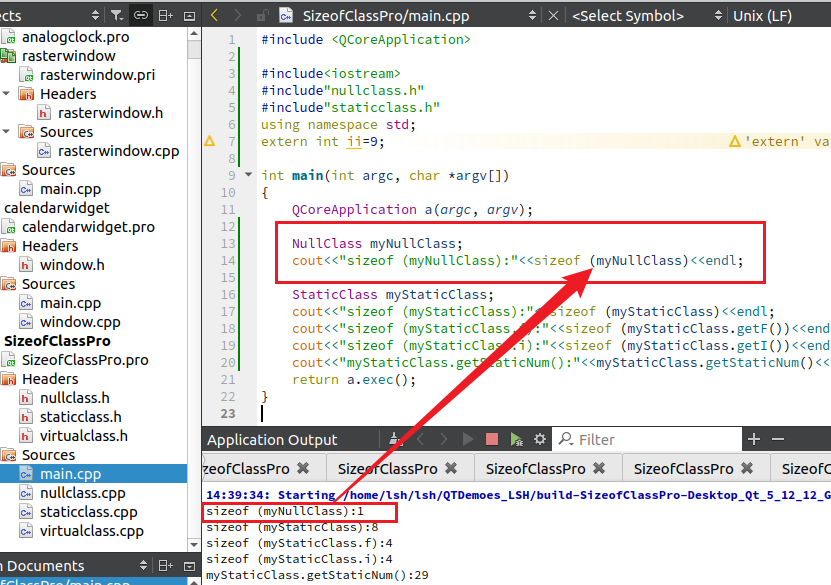Select the rasterwindow project node

click(69, 56)
